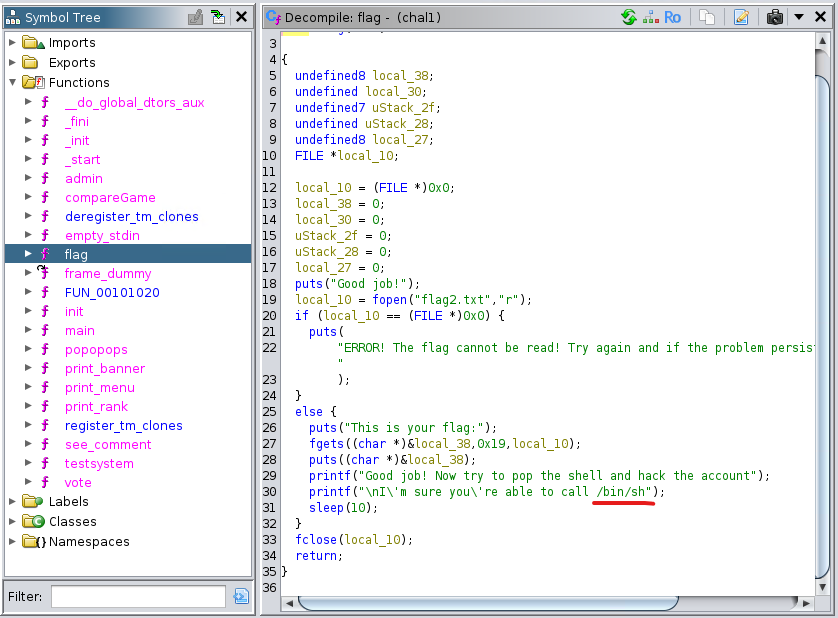The height and width of the screenshot is (618, 838).
Task: Click the function icon beside admin
Action: click(x=45, y=178)
